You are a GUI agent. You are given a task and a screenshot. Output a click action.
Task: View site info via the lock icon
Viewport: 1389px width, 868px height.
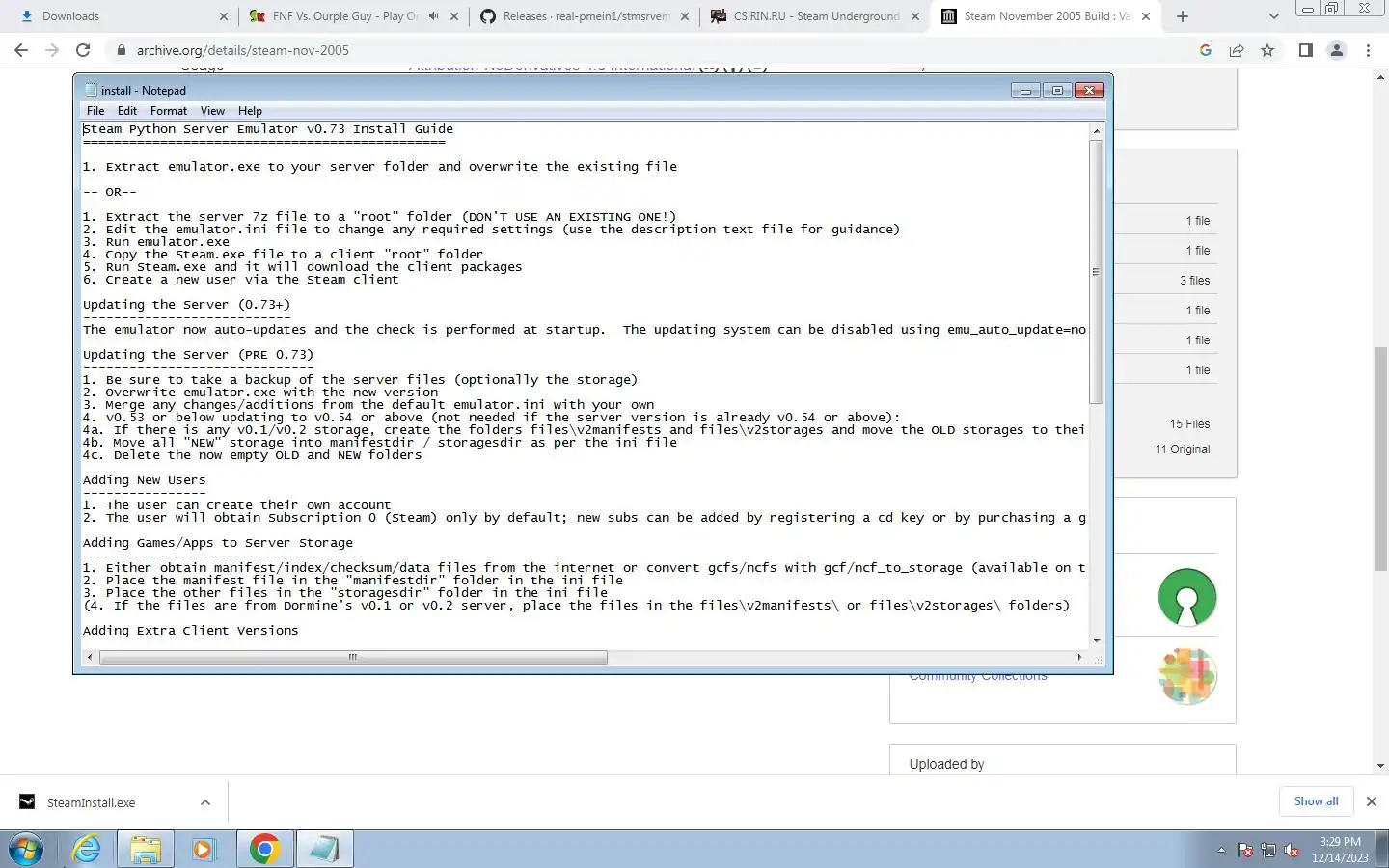point(122,50)
